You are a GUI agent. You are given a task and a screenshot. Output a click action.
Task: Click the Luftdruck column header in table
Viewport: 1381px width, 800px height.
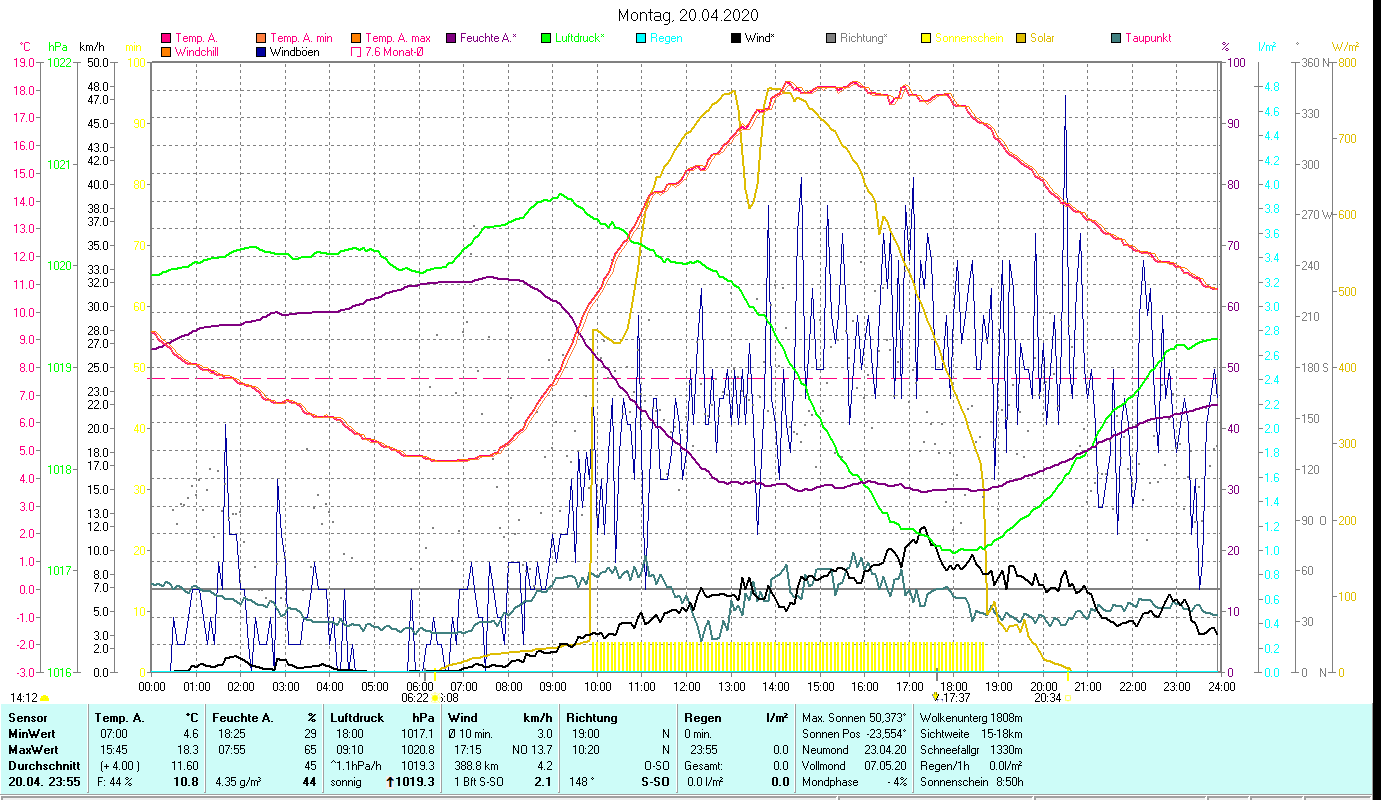[x=355, y=717]
